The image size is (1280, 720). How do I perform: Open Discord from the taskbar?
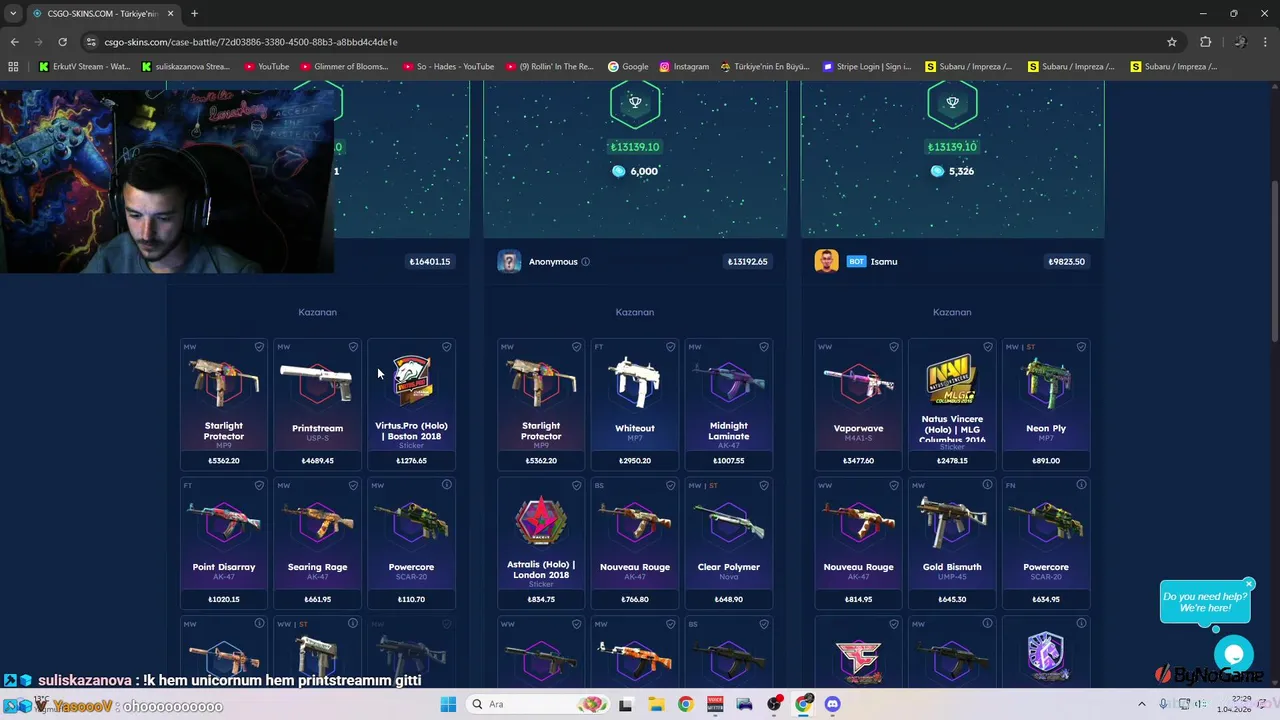click(833, 704)
